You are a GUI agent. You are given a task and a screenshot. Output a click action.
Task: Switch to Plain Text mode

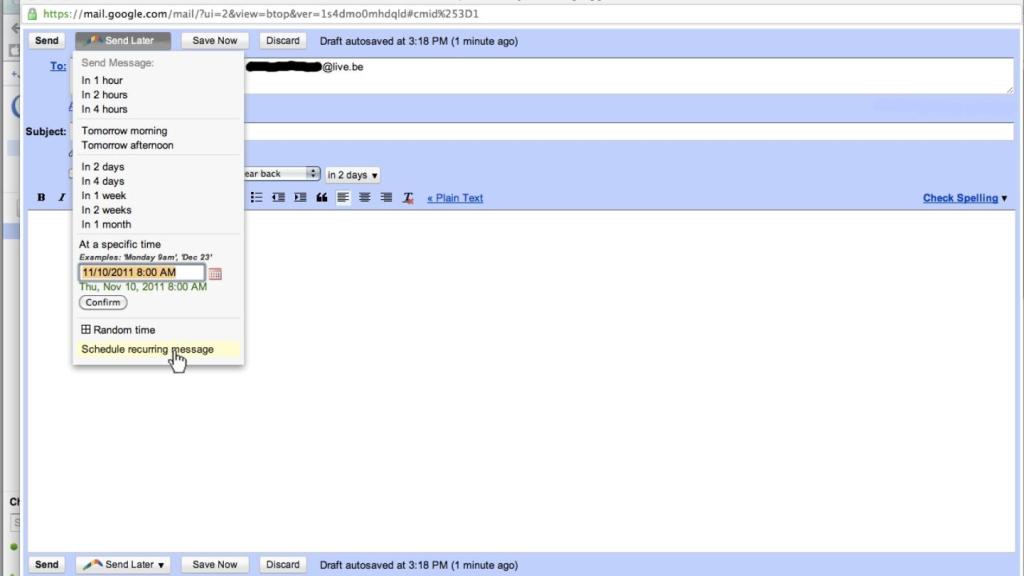(x=455, y=198)
